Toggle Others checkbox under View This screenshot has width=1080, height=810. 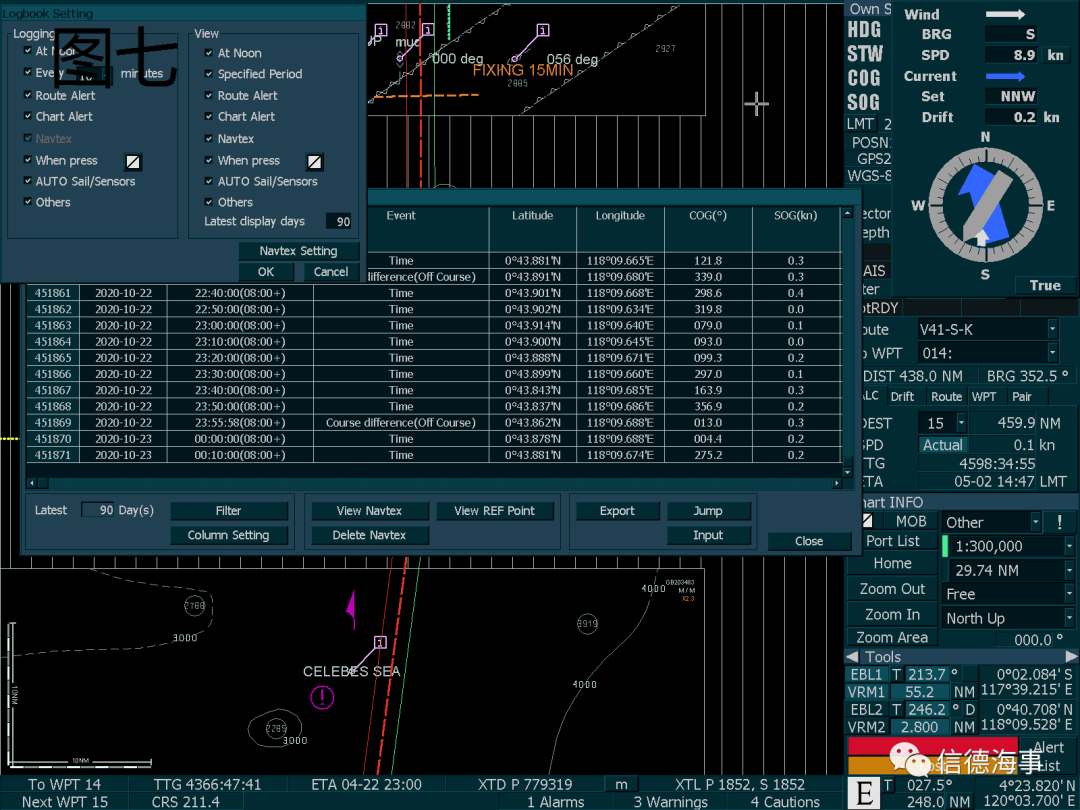[209, 201]
